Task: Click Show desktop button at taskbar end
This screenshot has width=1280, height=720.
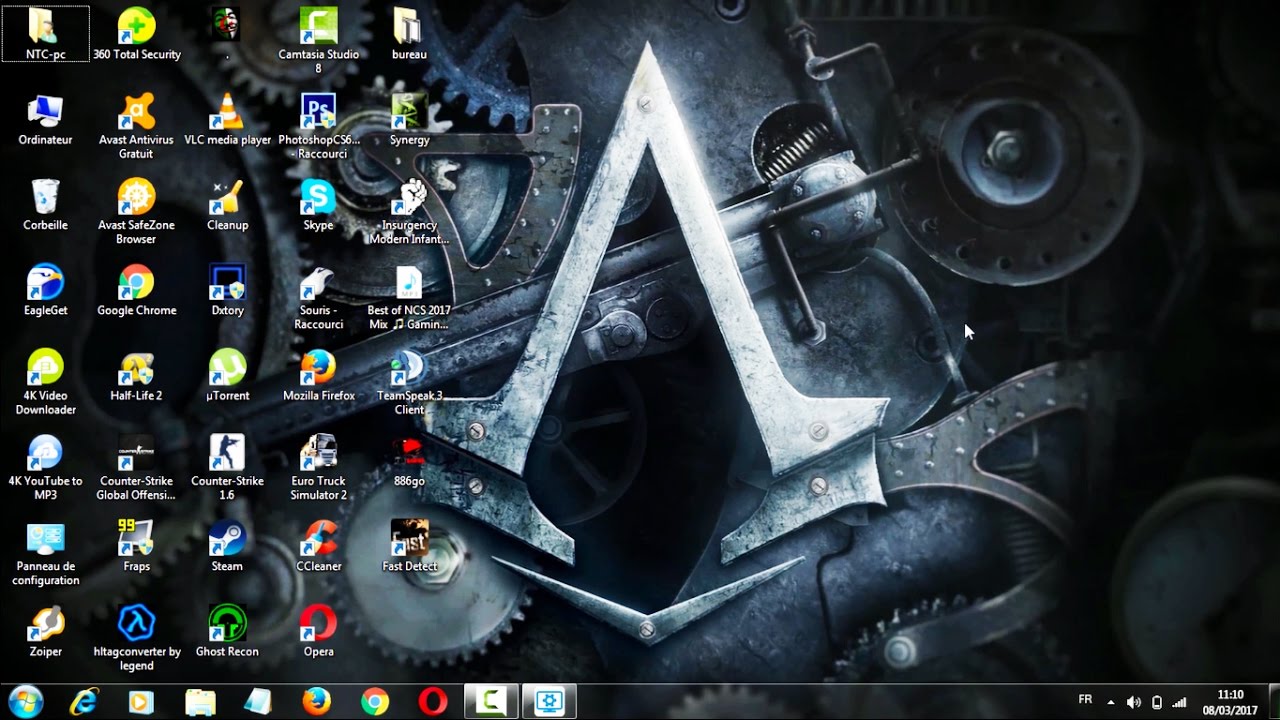Action: 1272,702
